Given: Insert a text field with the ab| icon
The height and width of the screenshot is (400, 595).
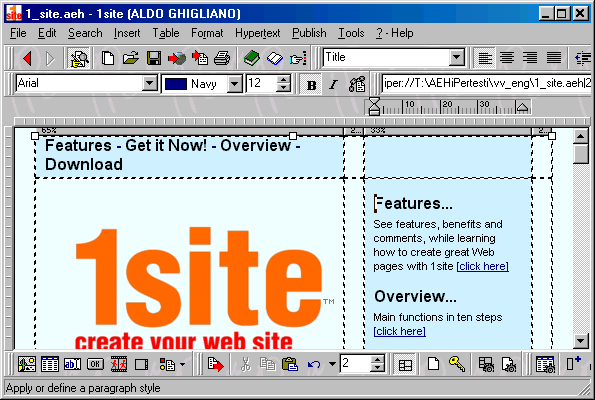Looking at the screenshot, I should pos(72,364).
